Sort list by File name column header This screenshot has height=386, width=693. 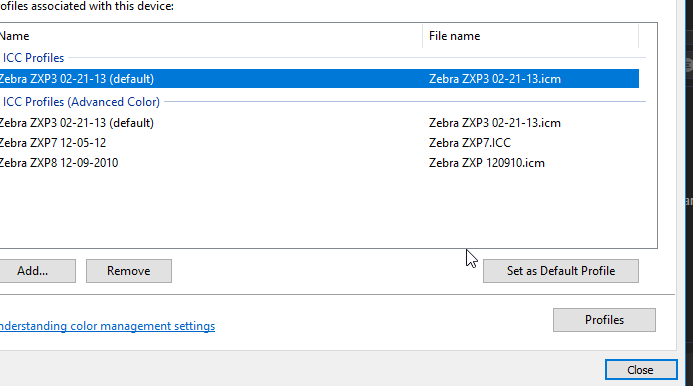[x=530, y=36]
